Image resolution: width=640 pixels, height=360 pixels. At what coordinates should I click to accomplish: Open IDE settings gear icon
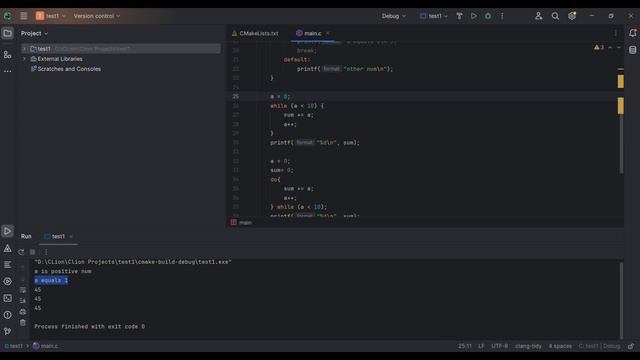(x=572, y=16)
